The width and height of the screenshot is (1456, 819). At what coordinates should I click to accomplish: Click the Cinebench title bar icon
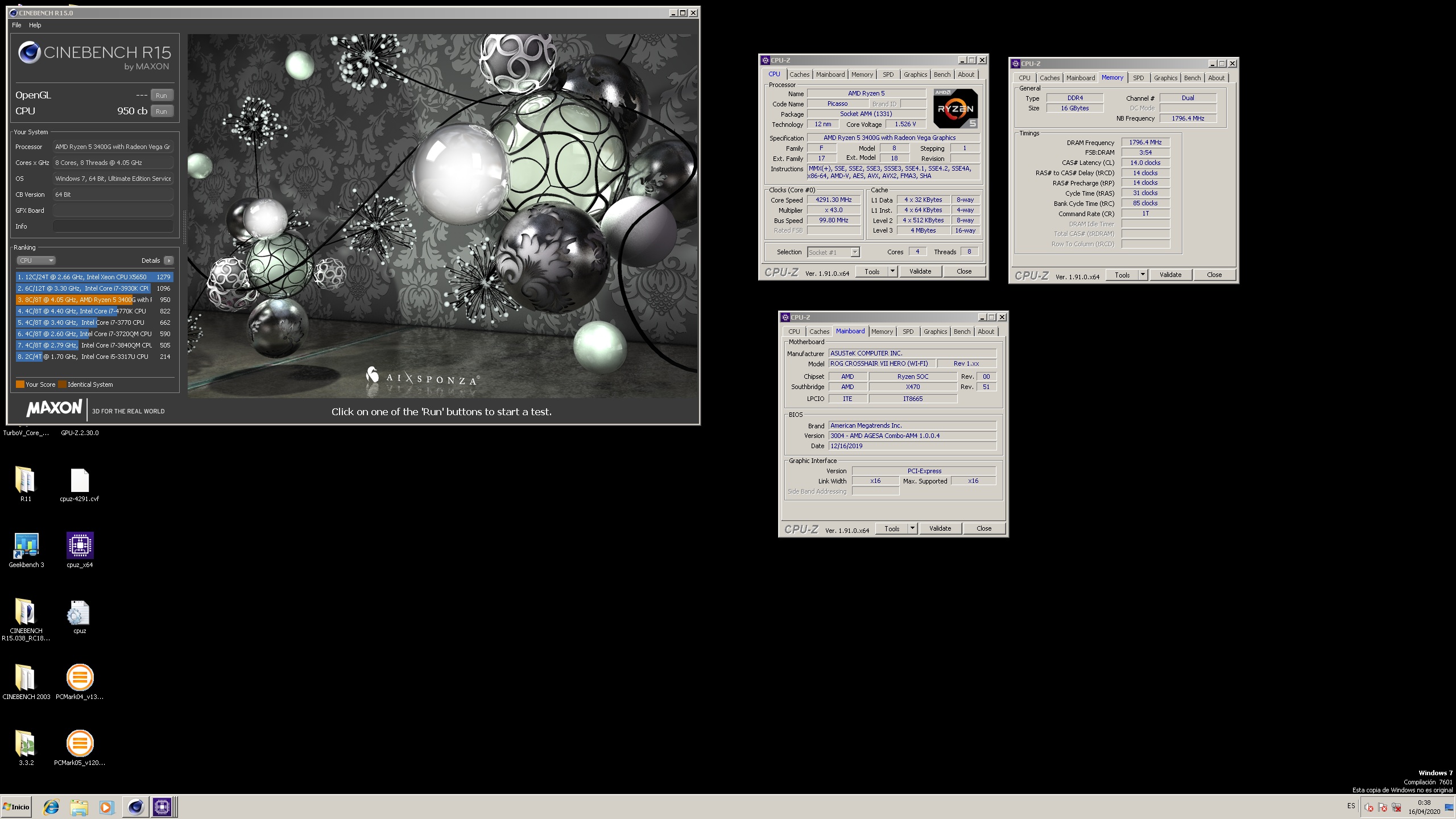13,13
